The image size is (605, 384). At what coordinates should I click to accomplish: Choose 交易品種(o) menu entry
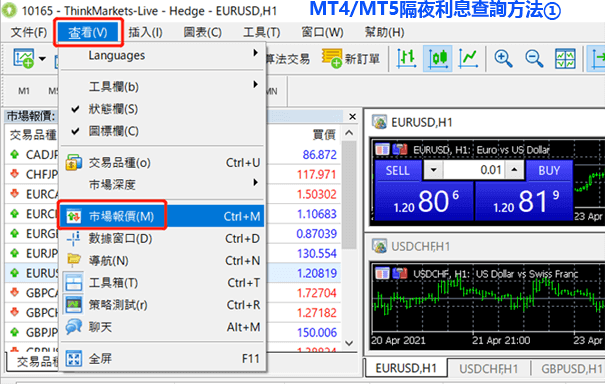[162, 163]
